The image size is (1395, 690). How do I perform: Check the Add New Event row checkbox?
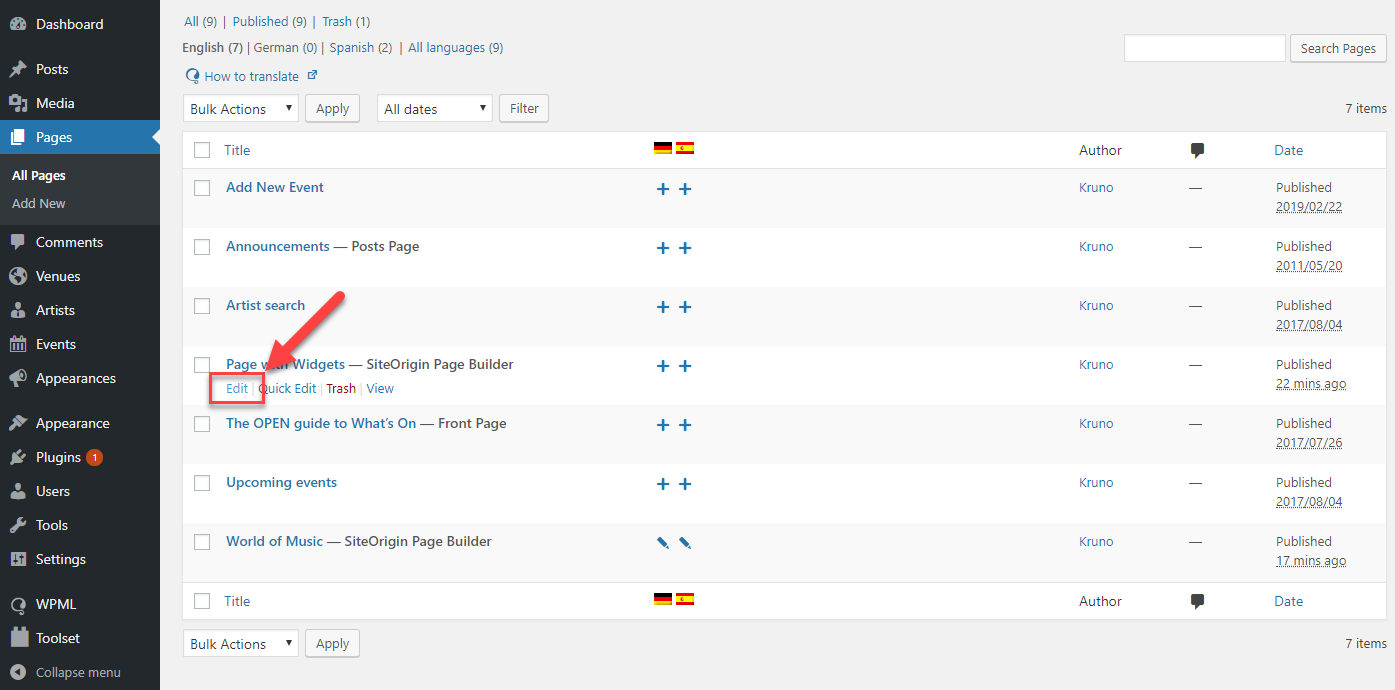click(x=202, y=187)
